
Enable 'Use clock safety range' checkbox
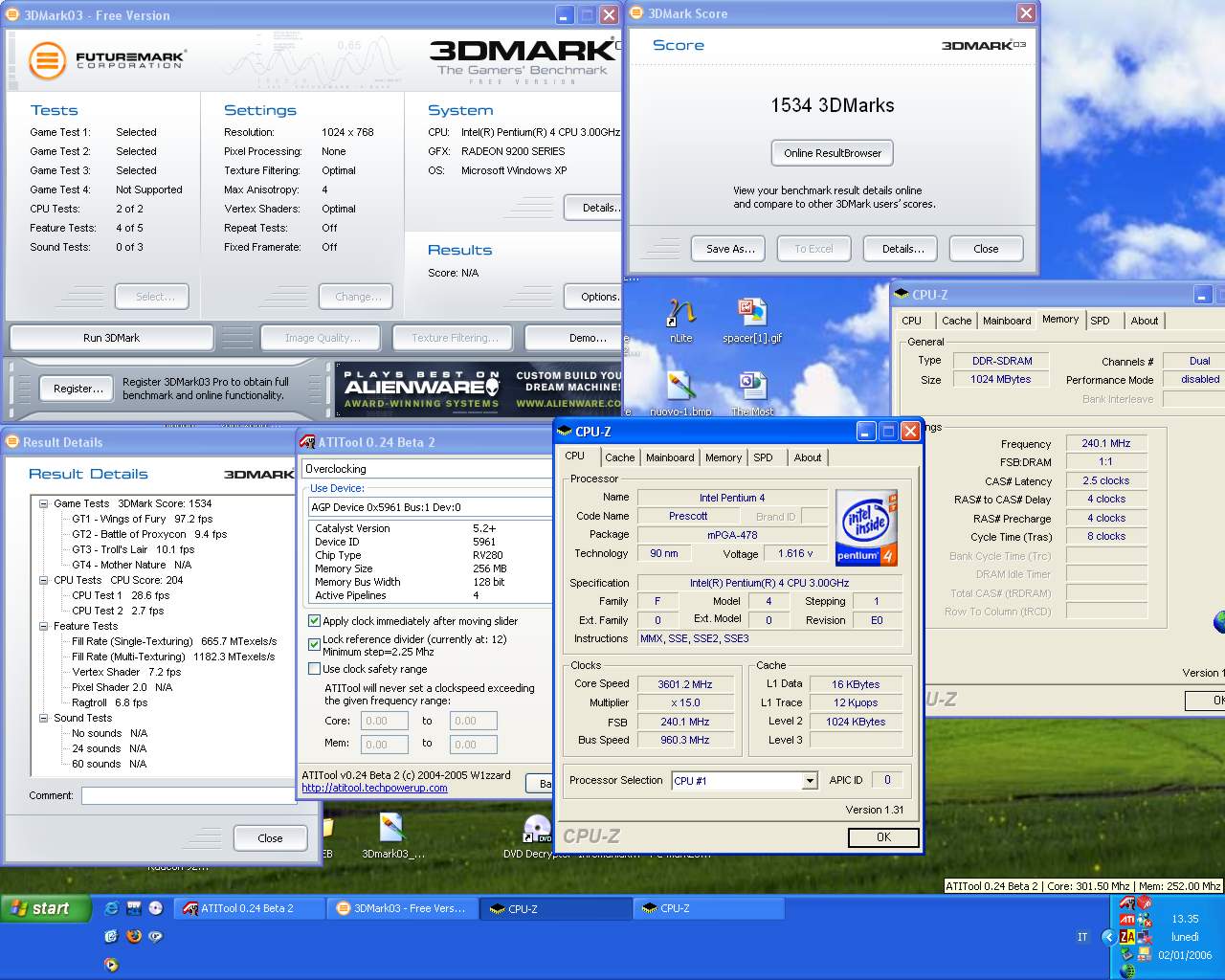click(x=314, y=669)
